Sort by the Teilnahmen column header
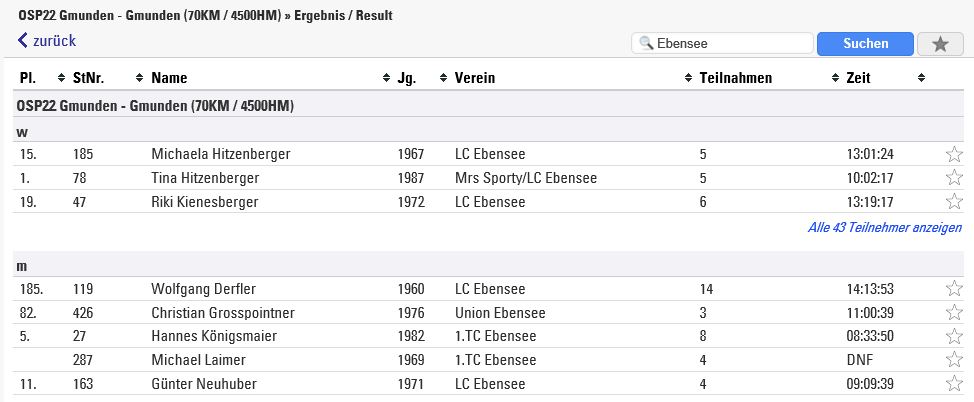Viewport: 974px width, 402px height. [x=735, y=78]
